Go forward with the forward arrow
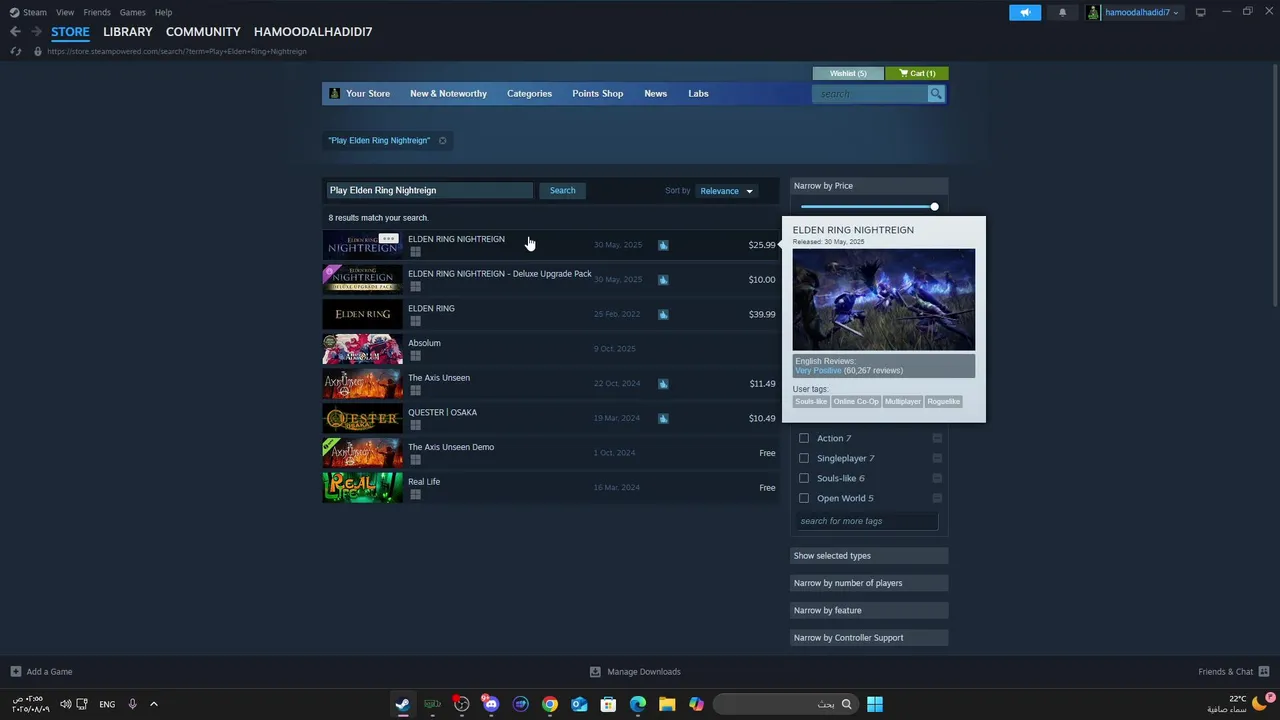 click(x=36, y=32)
